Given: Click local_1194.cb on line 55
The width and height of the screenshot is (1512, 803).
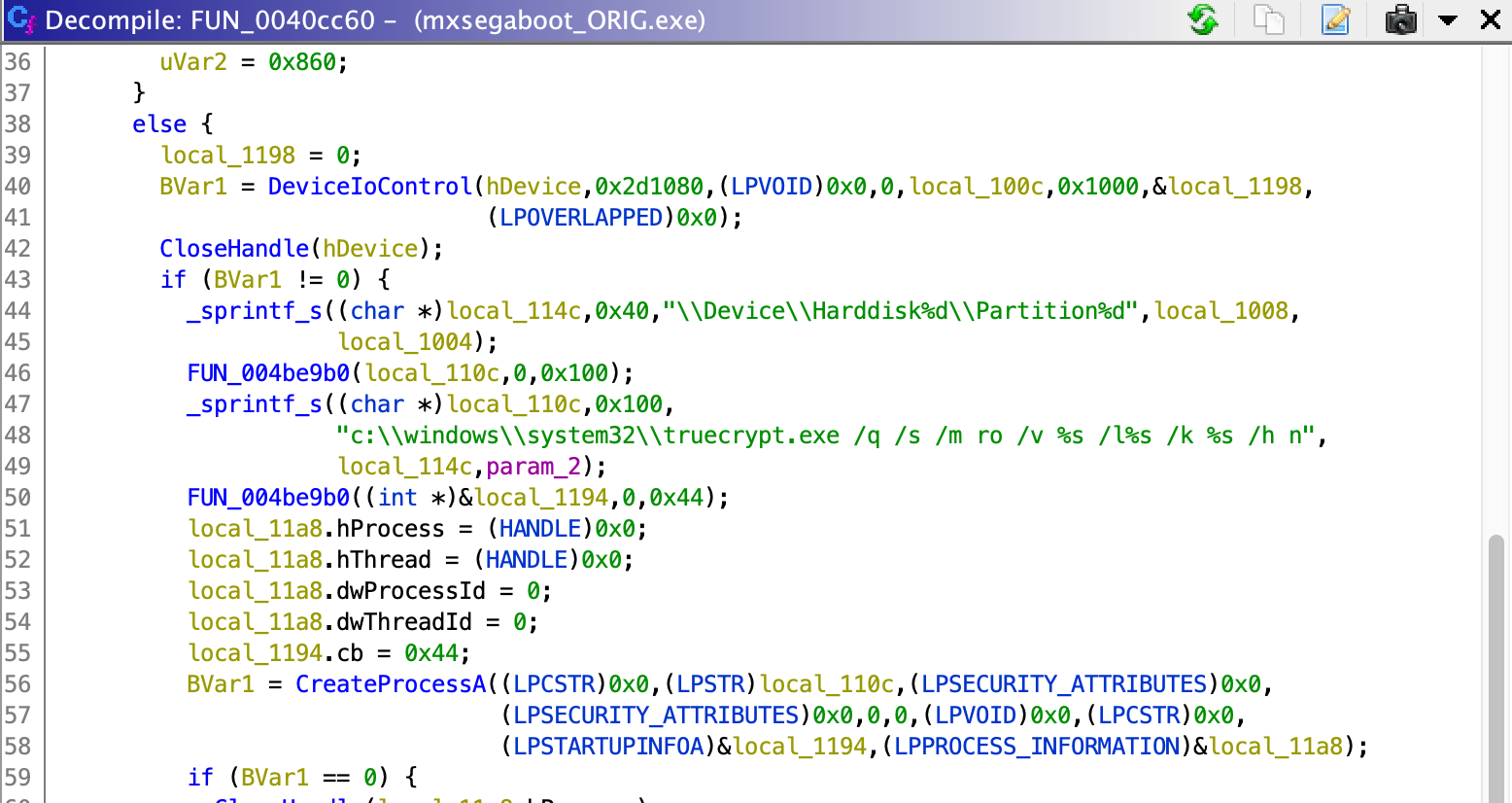Looking at the screenshot, I should [x=275, y=652].
